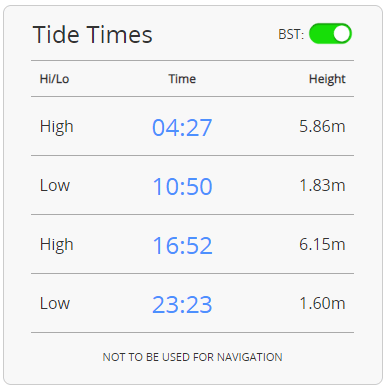Viewport: 386px width, 389px height.
Task: Select the Hi/Lo column header
Action: (54, 79)
